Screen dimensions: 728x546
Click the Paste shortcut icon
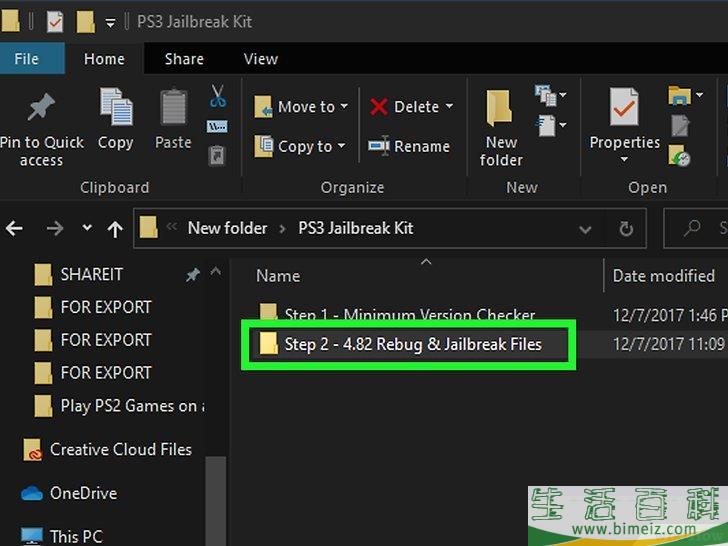[217, 156]
